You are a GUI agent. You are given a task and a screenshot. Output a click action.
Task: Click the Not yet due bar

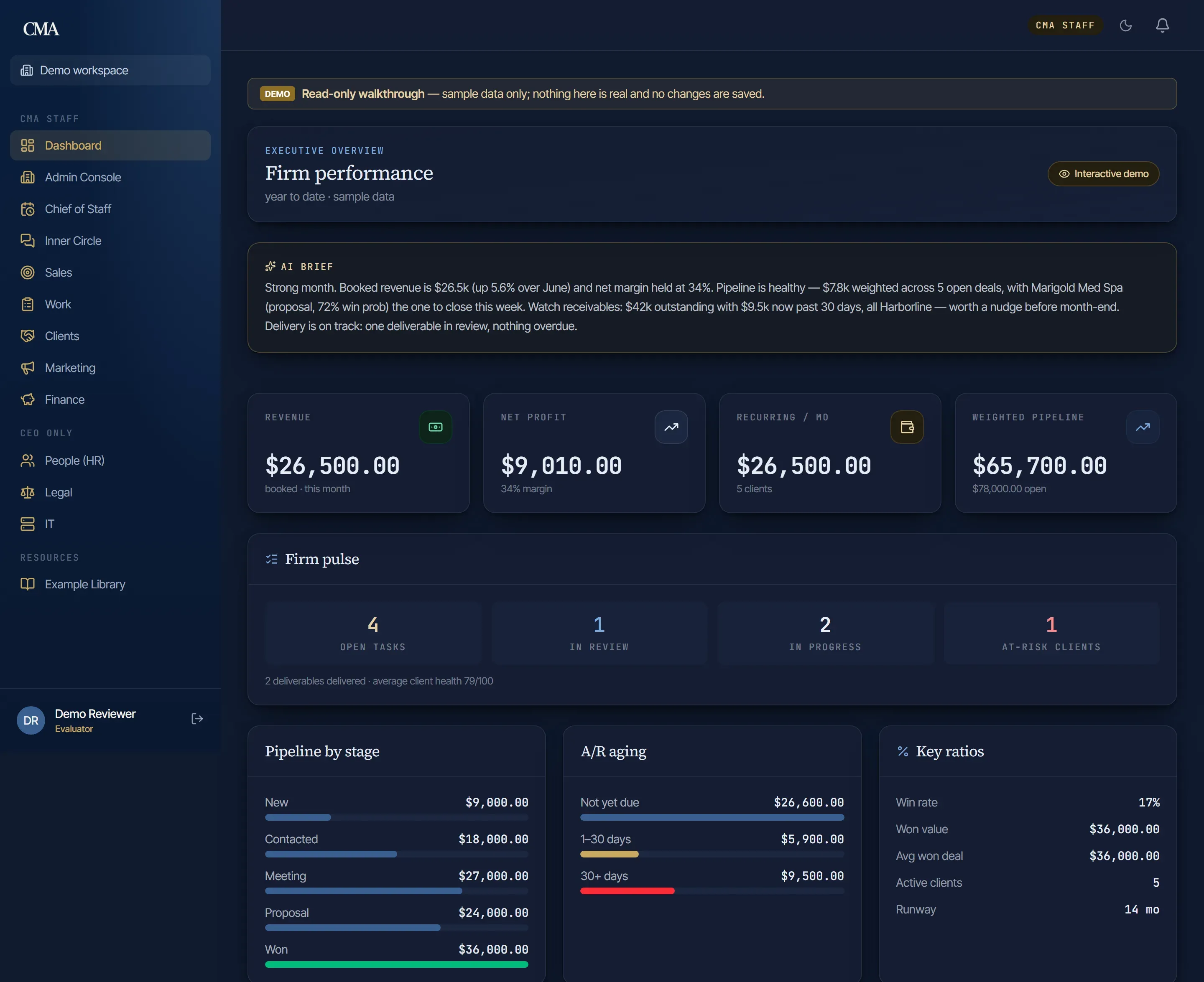[712, 817]
